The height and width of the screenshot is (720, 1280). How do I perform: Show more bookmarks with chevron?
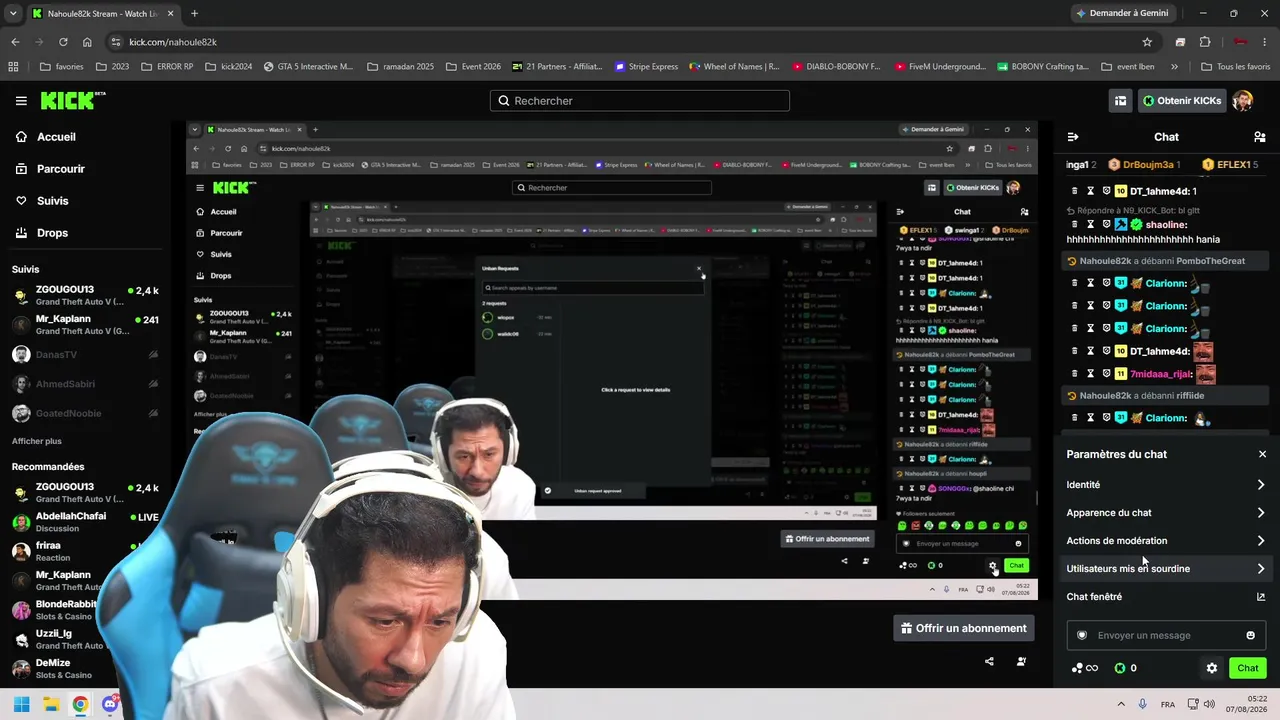click(x=1174, y=67)
